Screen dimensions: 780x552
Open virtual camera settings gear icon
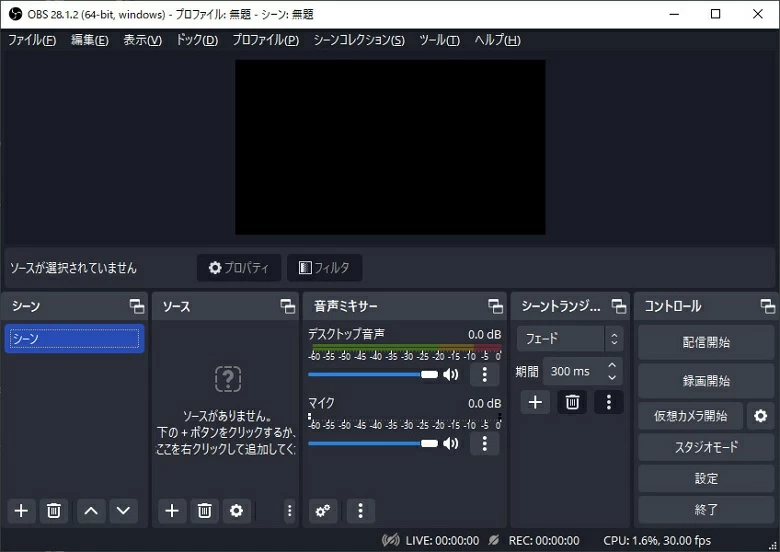pyautogui.click(x=760, y=416)
